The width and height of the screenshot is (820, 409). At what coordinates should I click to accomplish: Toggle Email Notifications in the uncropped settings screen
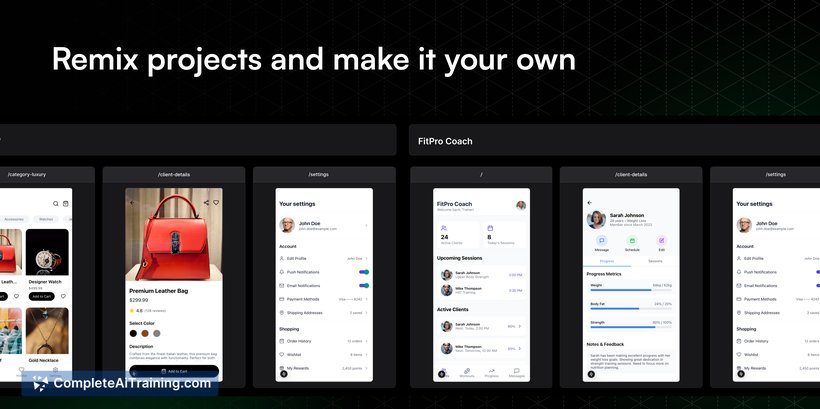(364, 286)
